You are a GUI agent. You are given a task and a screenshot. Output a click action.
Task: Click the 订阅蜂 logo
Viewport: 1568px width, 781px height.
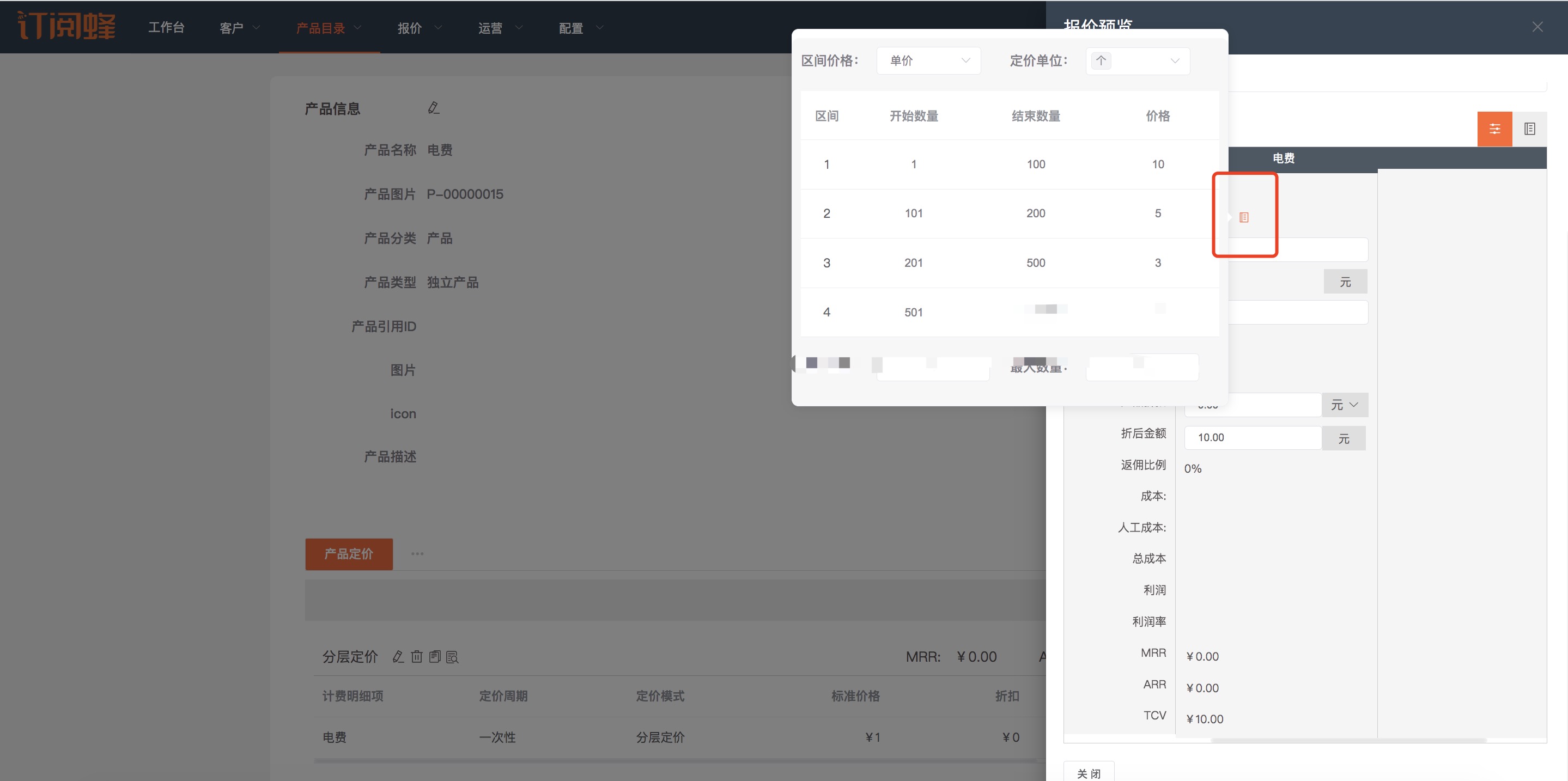(x=66, y=26)
